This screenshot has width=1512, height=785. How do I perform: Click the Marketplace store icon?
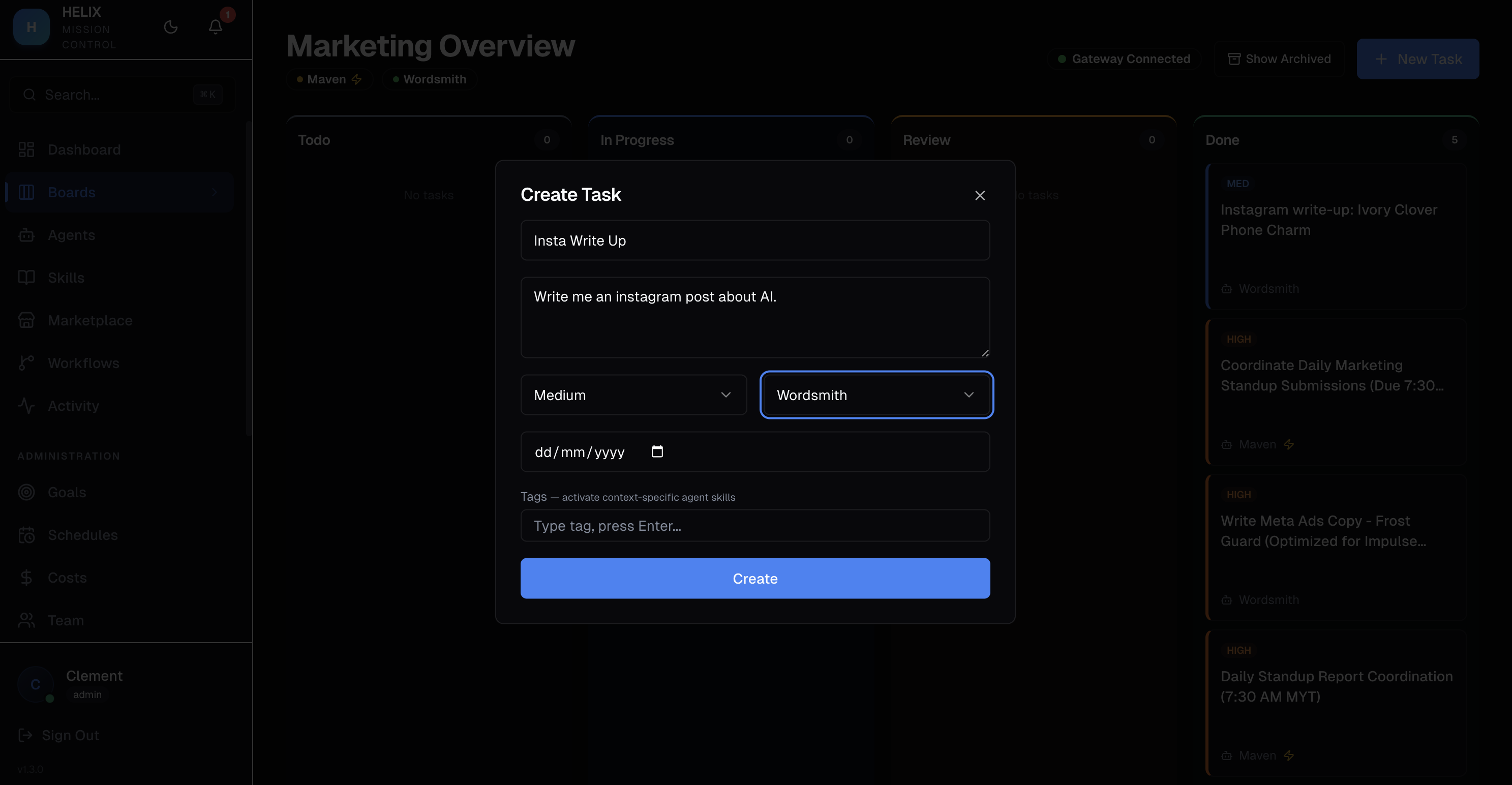(x=26, y=321)
